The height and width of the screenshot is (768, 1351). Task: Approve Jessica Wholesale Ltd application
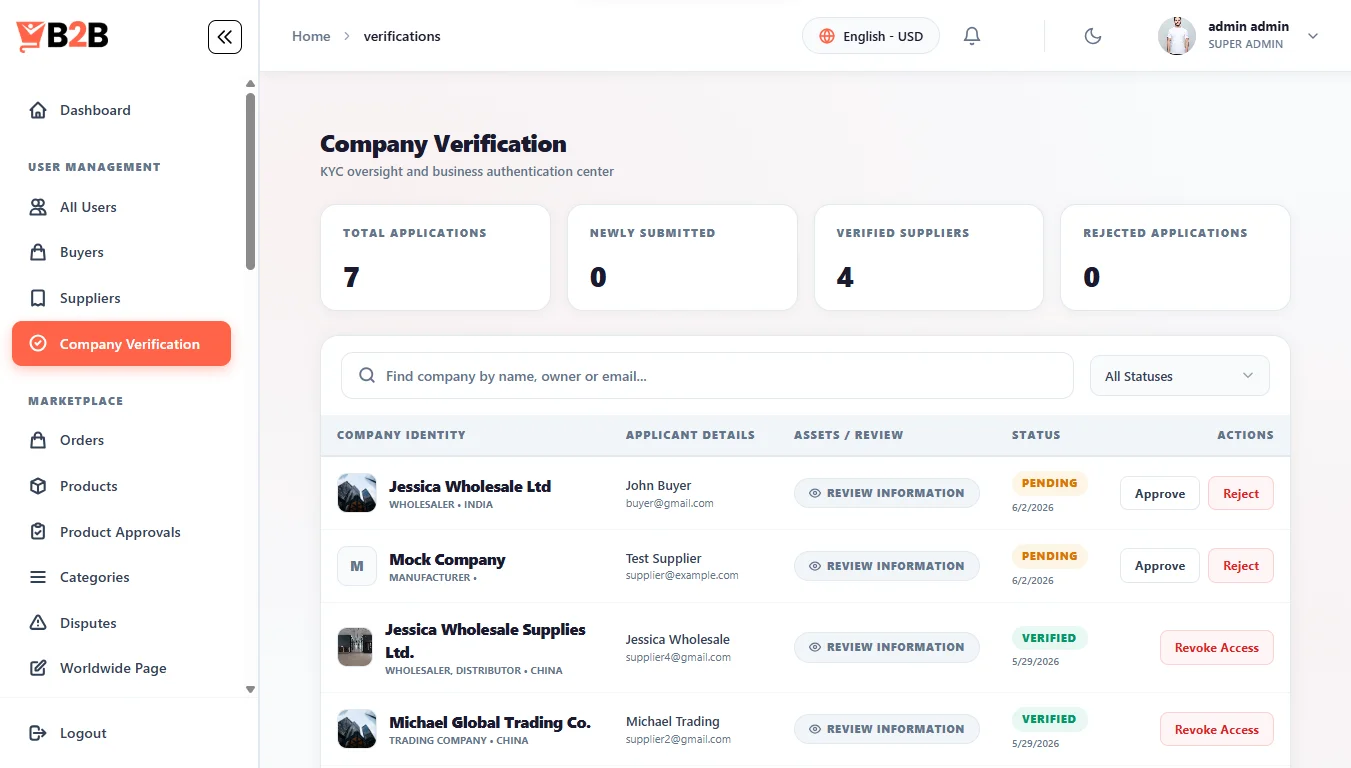pyautogui.click(x=1160, y=493)
